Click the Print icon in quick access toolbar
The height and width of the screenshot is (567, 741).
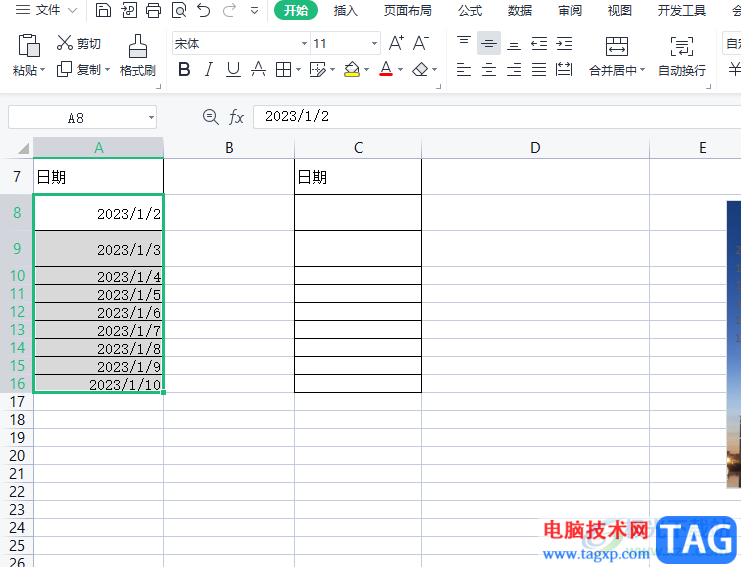153,10
